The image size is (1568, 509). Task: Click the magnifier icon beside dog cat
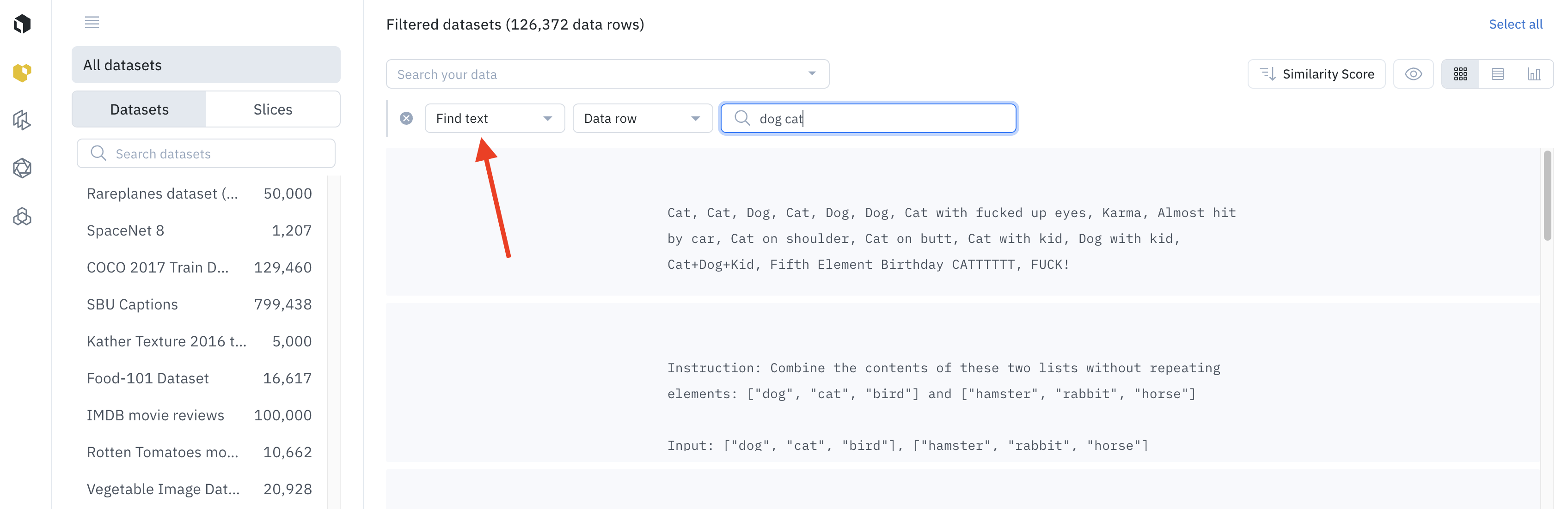point(741,118)
